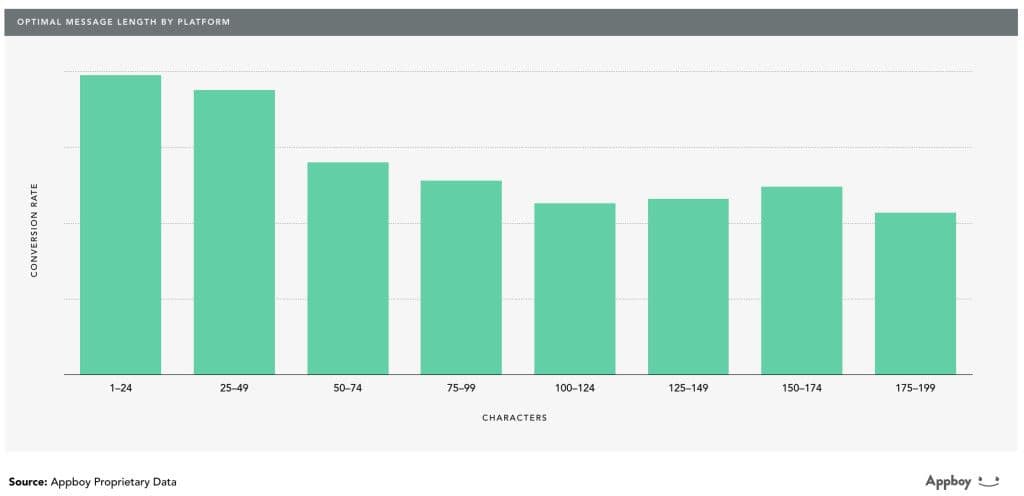Viewport: 1024px width, 496px height.
Task: Click the "Source: Appboy Proprietary Data" text
Action: 93,482
